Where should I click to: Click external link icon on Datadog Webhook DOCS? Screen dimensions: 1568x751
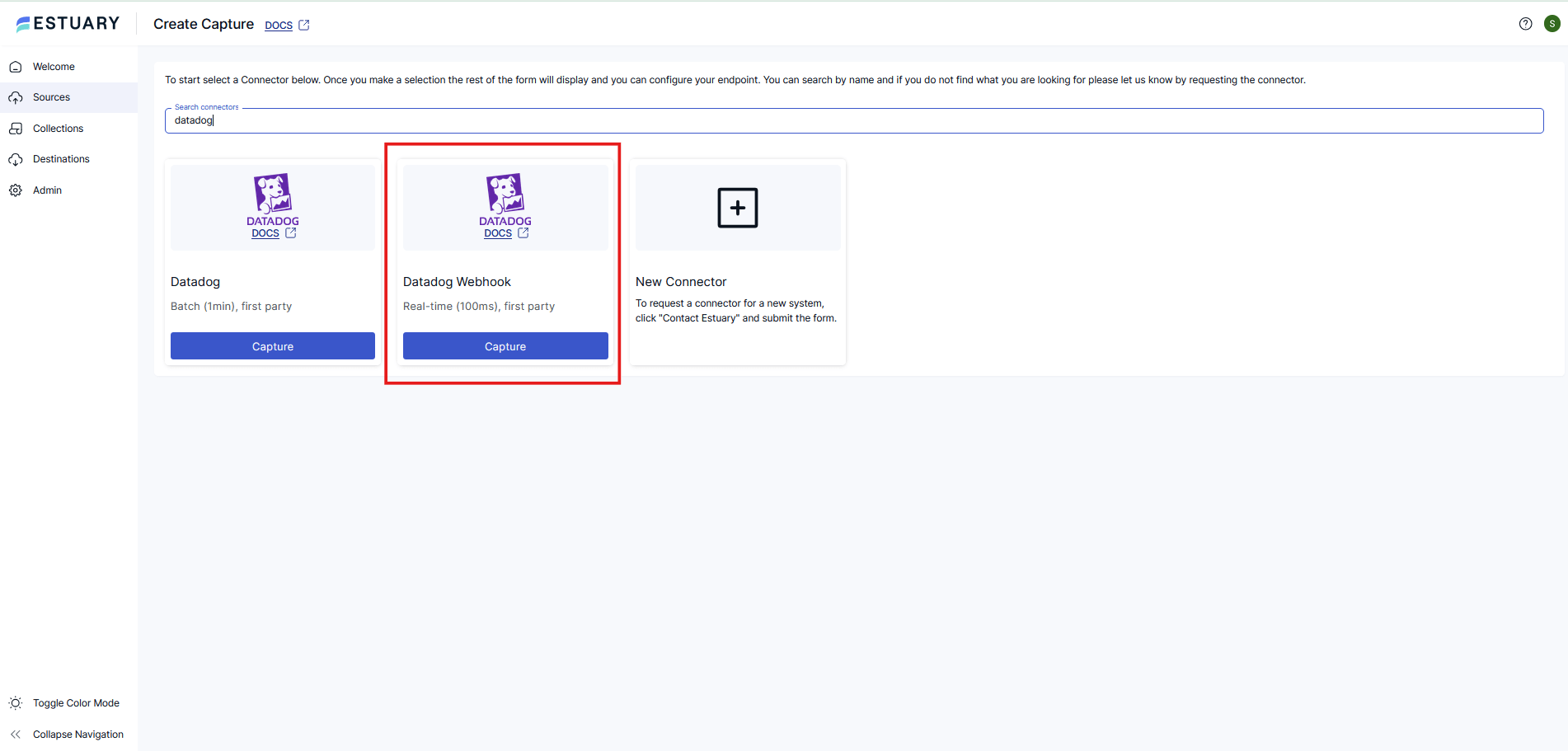(x=523, y=233)
